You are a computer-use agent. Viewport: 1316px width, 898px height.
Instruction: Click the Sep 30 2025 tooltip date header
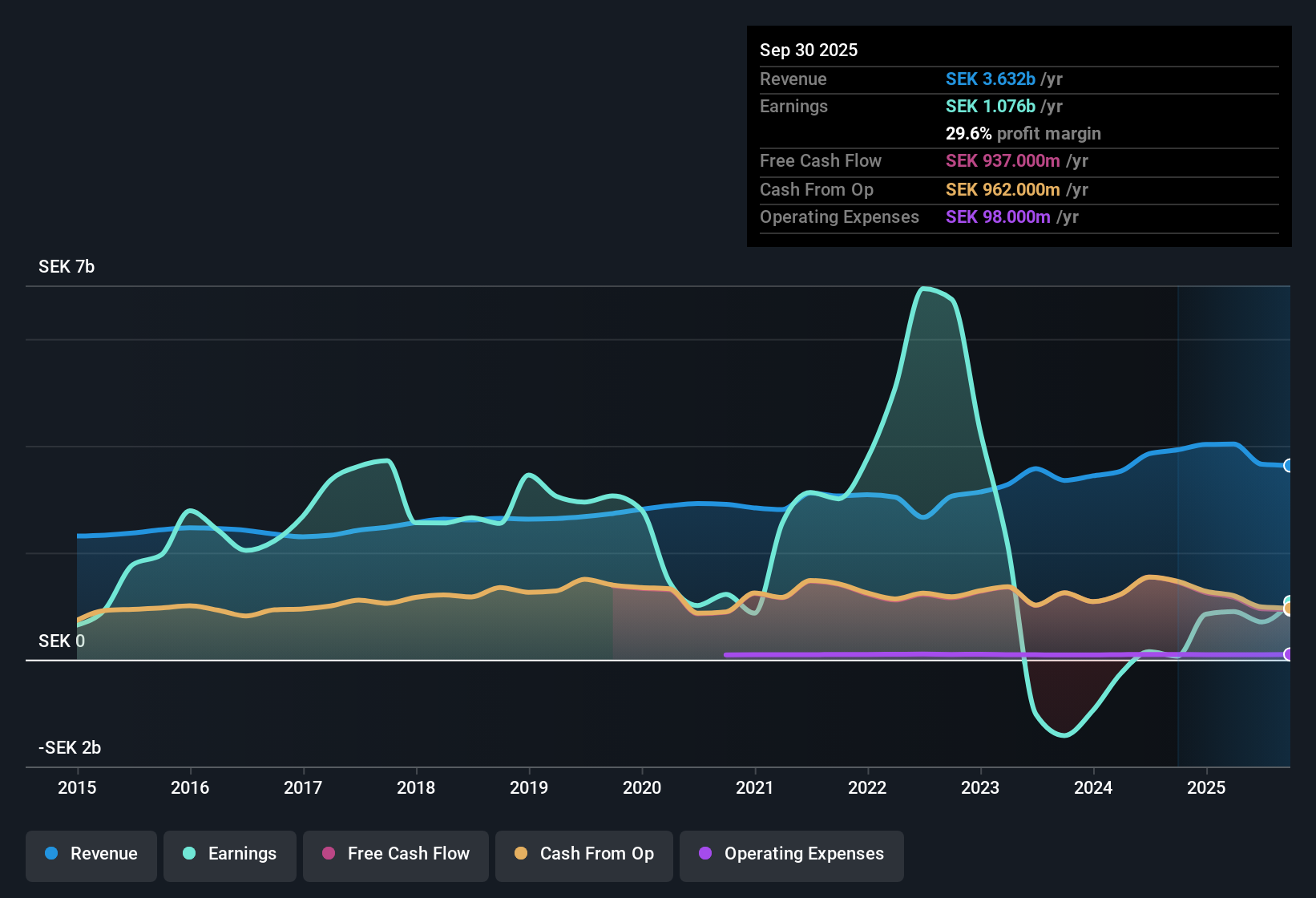809,50
